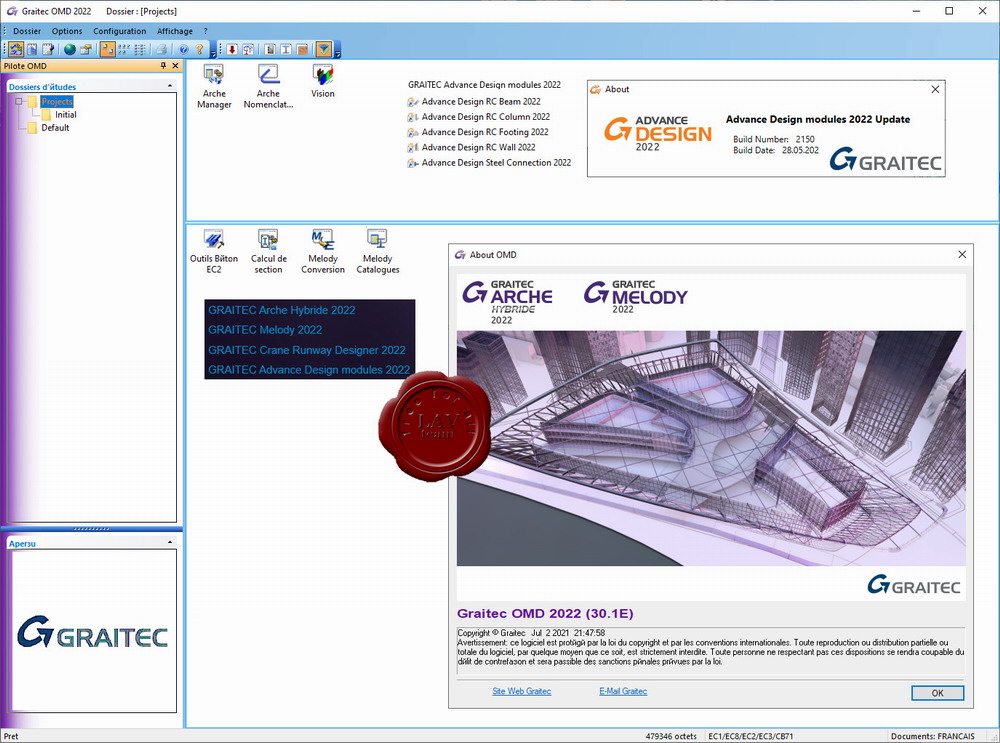The width and height of the screenshot is (1000, 743).
Task: Click the Graitec OMD 2022 (30.1E) heading
Action: pyautogui.click(x=545, y=614)
